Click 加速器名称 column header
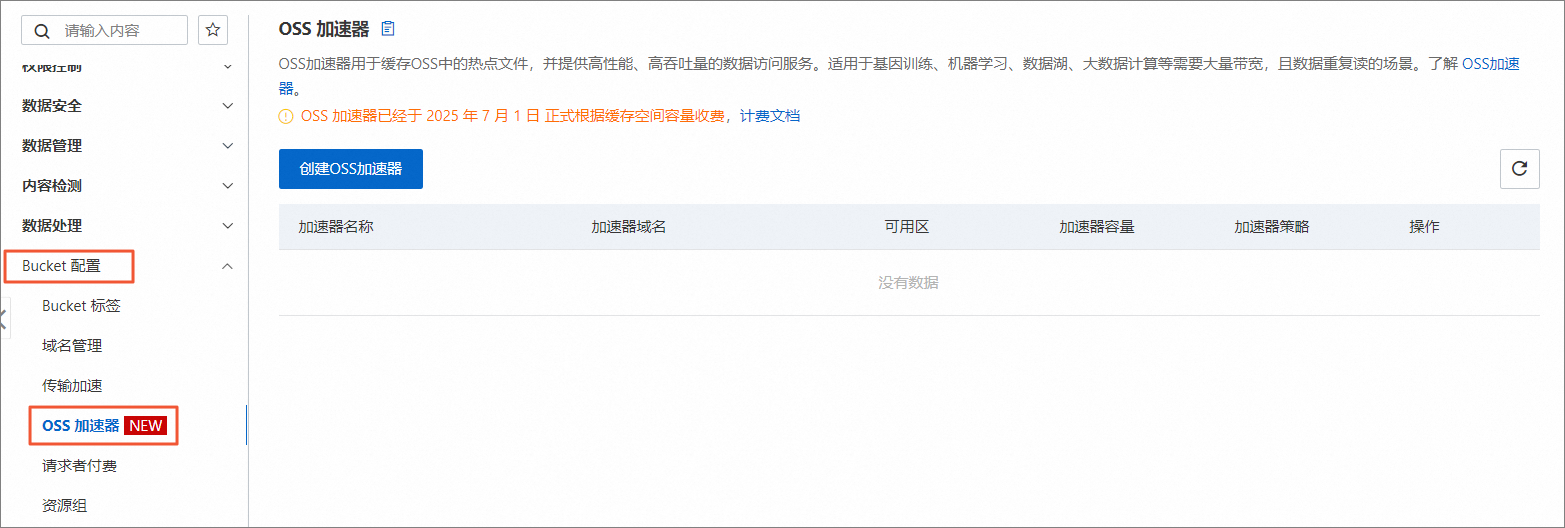 pos(336,227)
